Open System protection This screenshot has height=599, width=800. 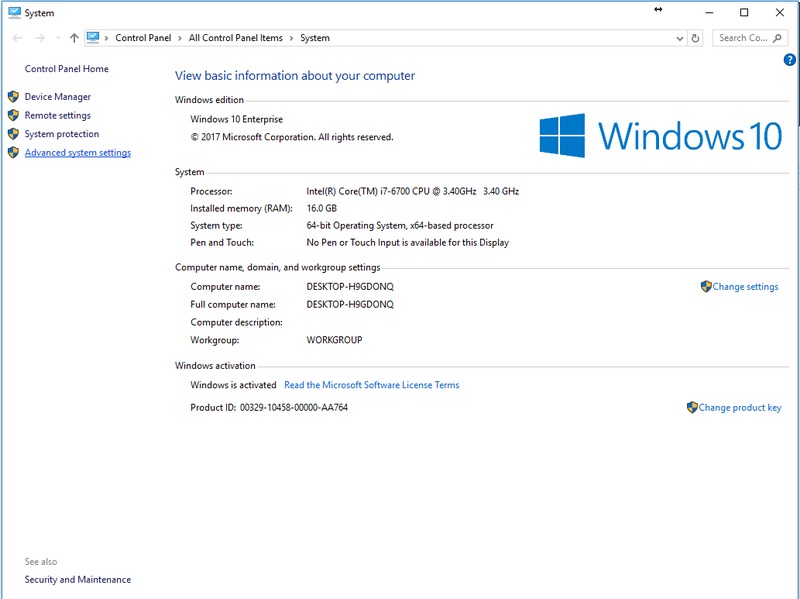[61, 134]
